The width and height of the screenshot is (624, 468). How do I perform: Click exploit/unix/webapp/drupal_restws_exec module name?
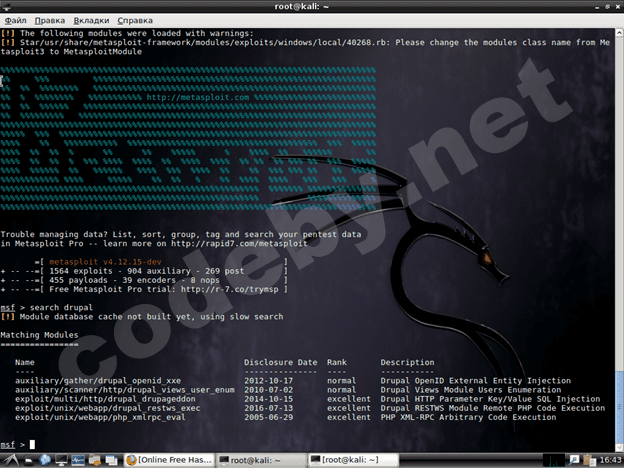107,408
